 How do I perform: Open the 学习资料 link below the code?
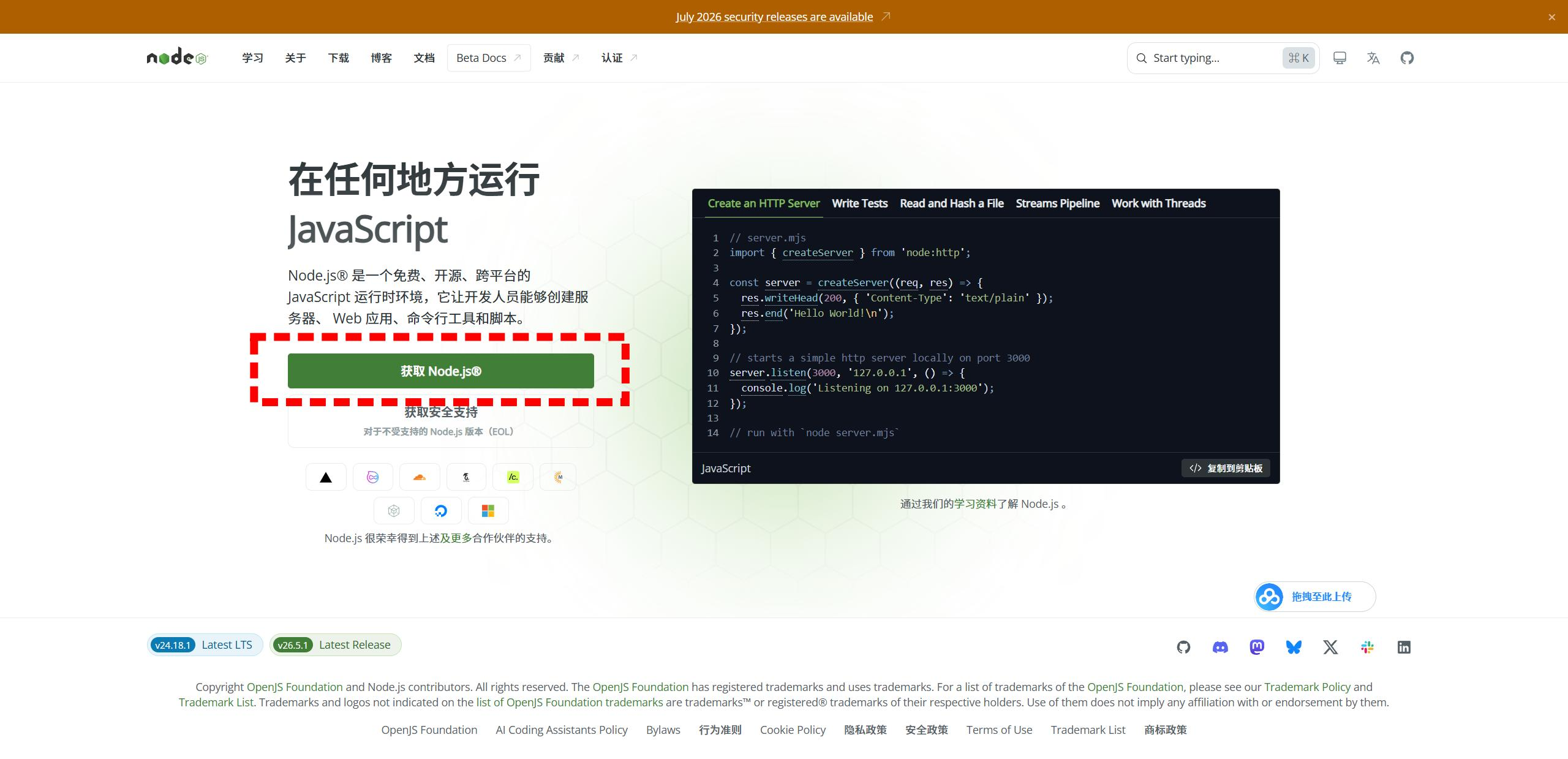click(x=976, y=504)
